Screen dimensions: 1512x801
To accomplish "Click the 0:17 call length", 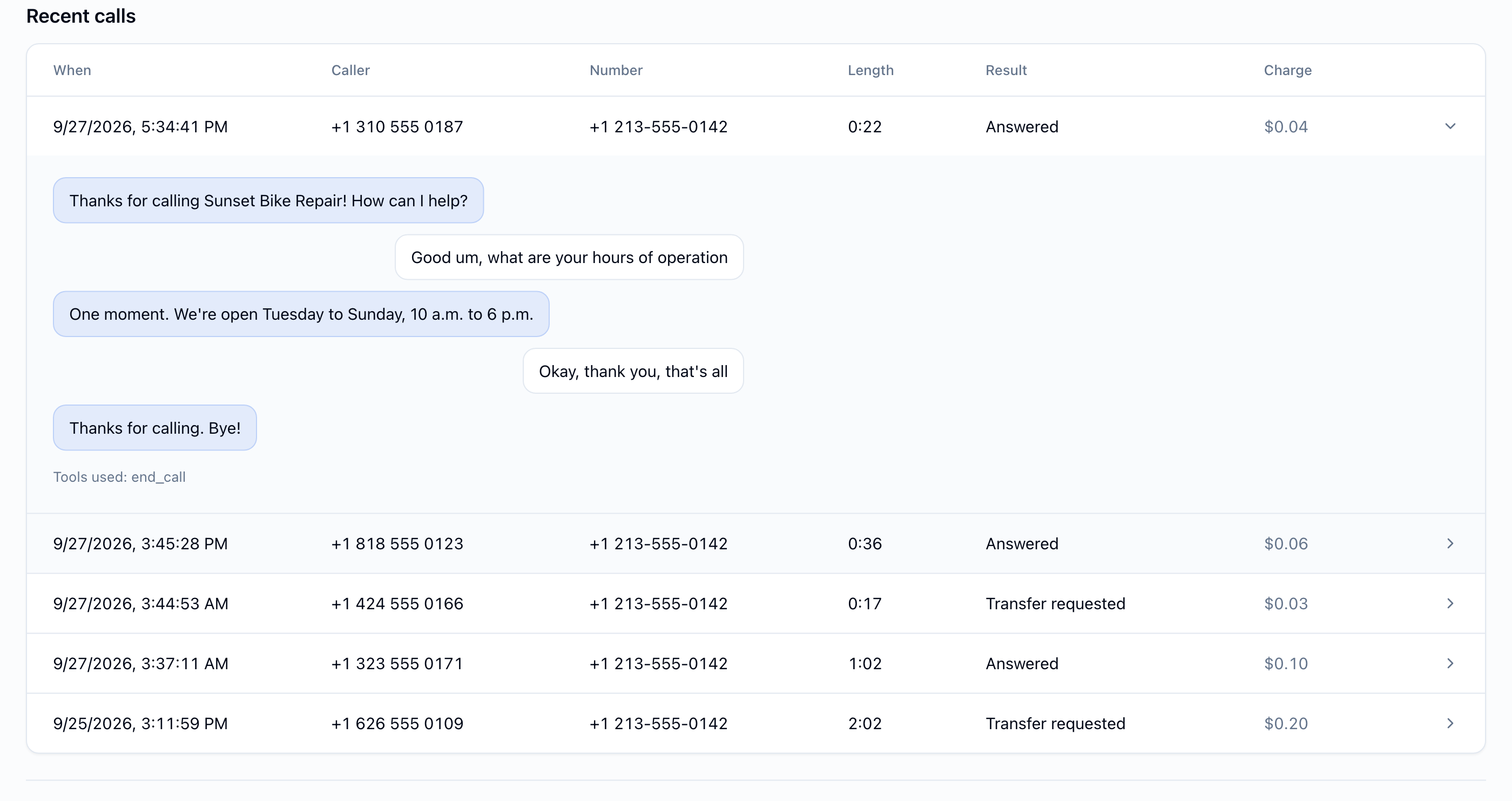I will tap(865, 603).
